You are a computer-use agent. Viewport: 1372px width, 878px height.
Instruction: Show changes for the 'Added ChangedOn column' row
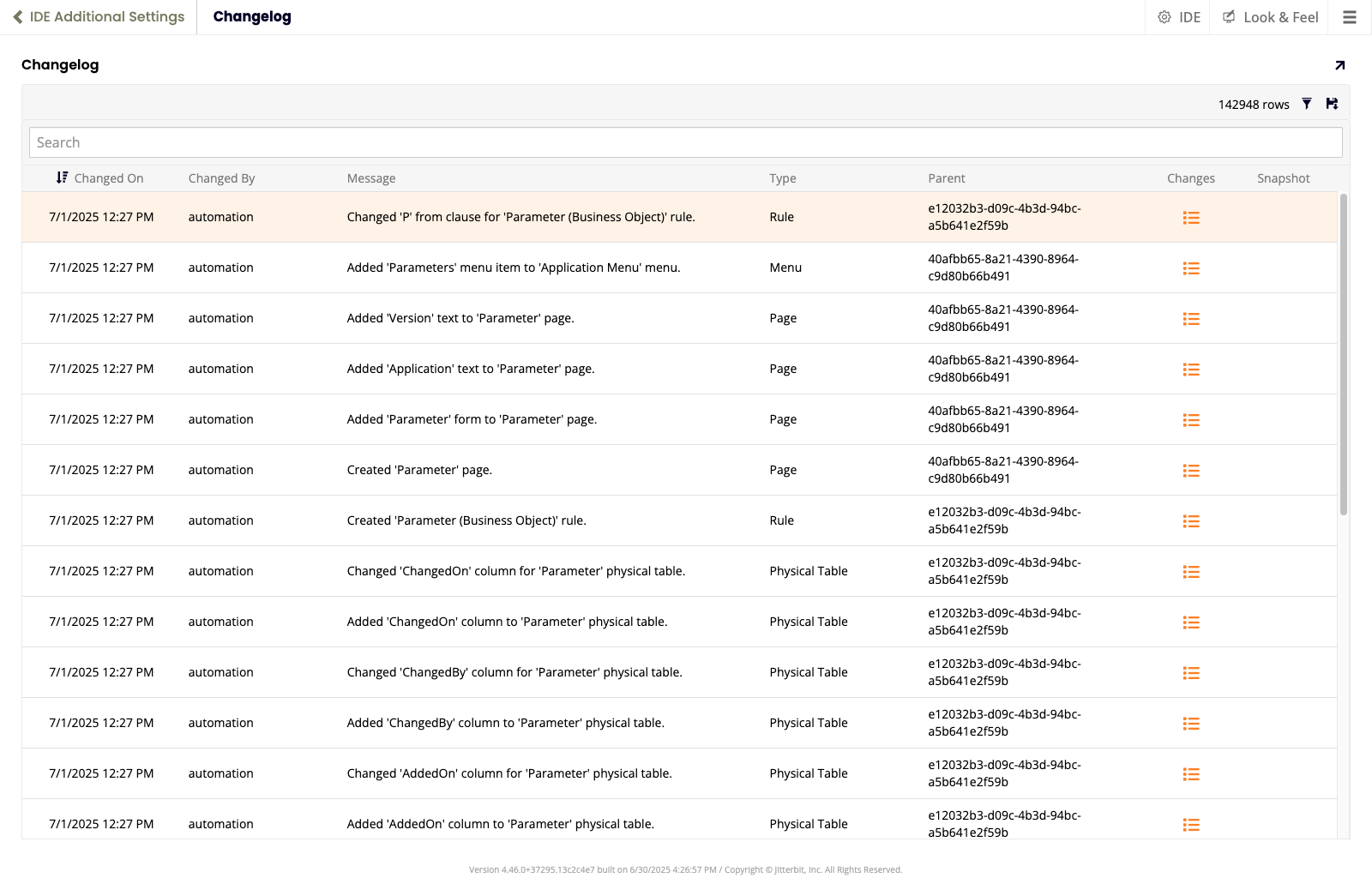[x=1190, y=622]
